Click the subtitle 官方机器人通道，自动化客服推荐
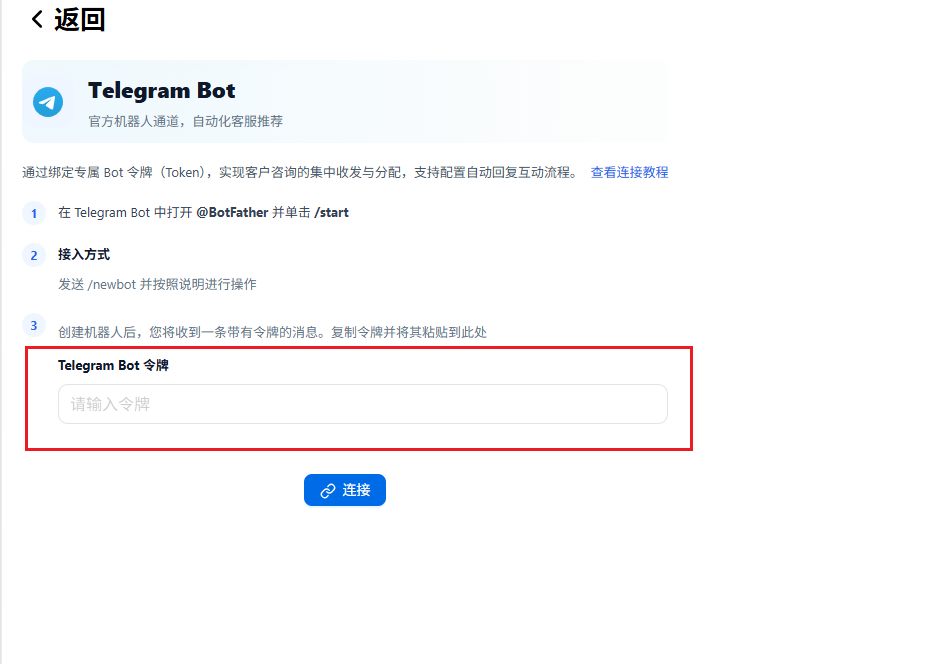Image resolution: width=933 pixels, height=664 pixels. click(x=186, y=121)
